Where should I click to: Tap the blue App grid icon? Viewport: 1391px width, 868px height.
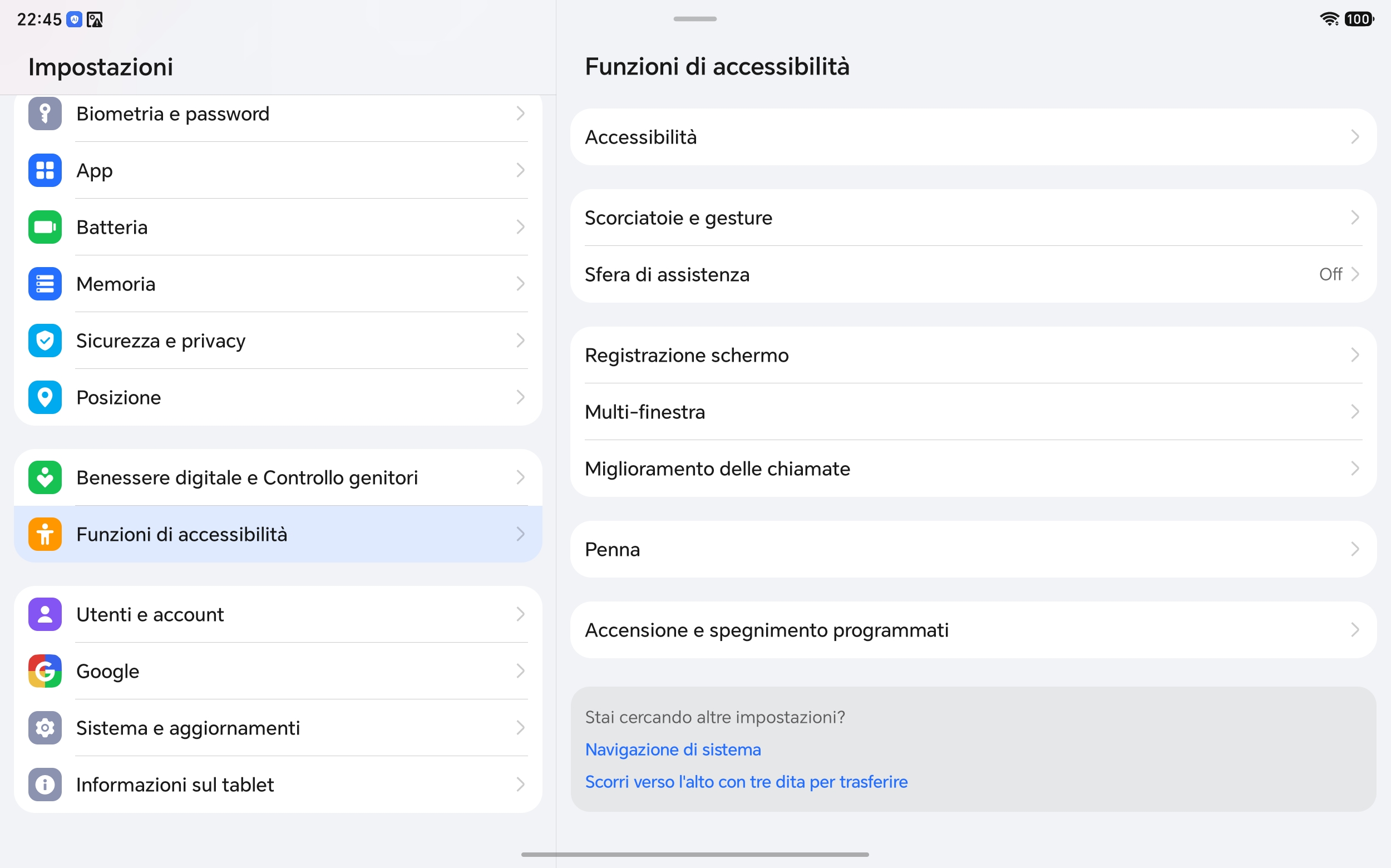pyautogui.click(x=45, y=170)
